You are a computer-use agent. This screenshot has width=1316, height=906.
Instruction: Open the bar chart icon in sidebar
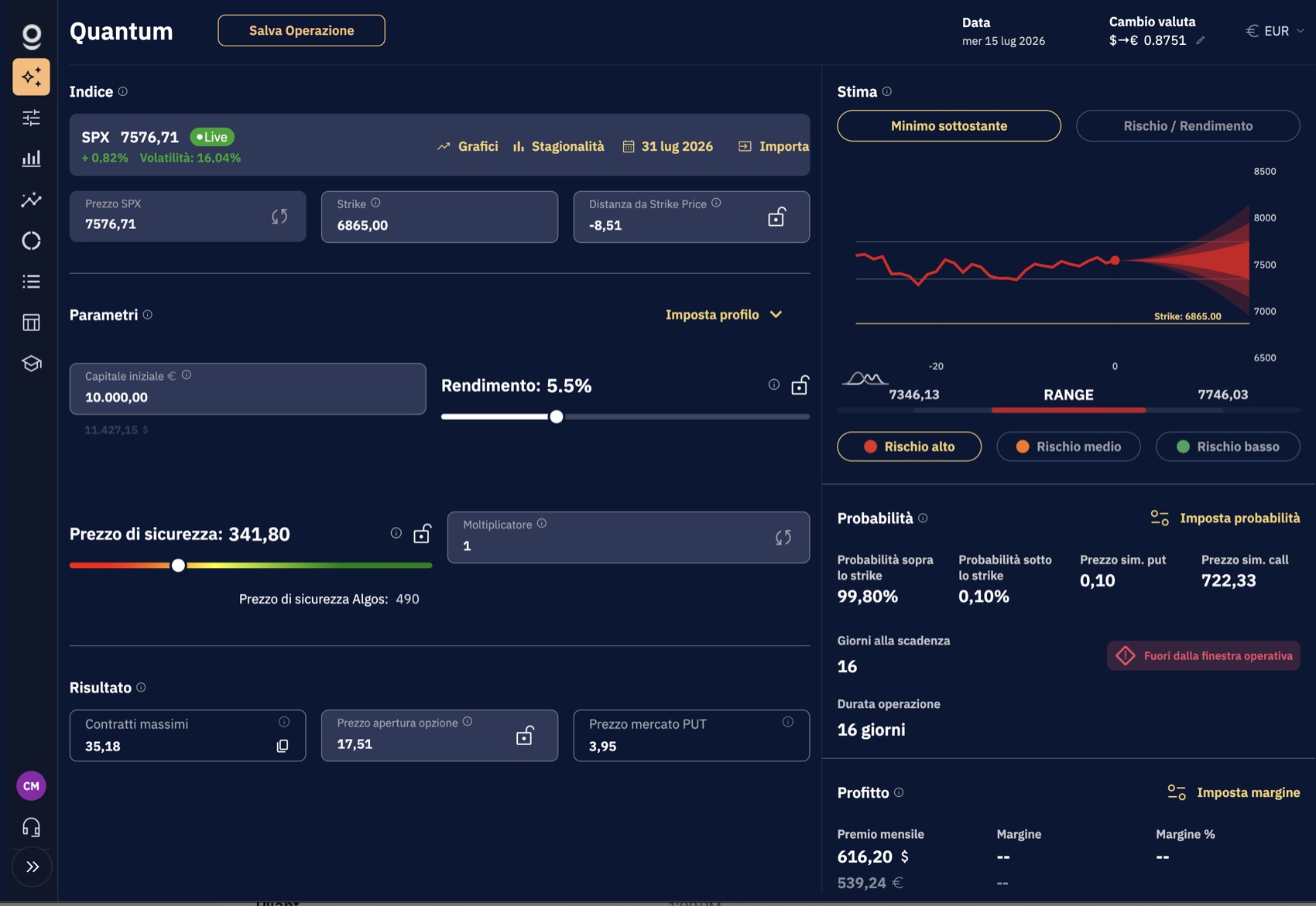click(31, 159)
